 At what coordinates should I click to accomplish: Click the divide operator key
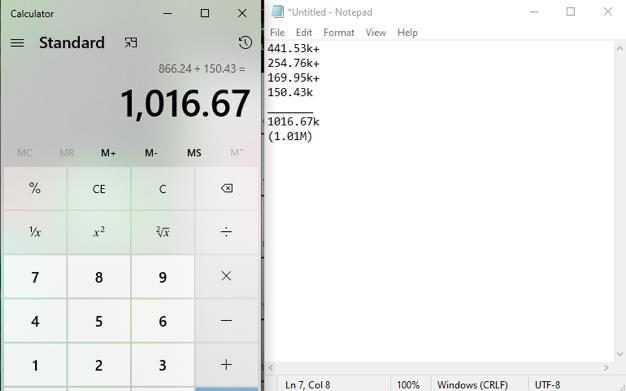pyautogui.click(x=226, y=232)
